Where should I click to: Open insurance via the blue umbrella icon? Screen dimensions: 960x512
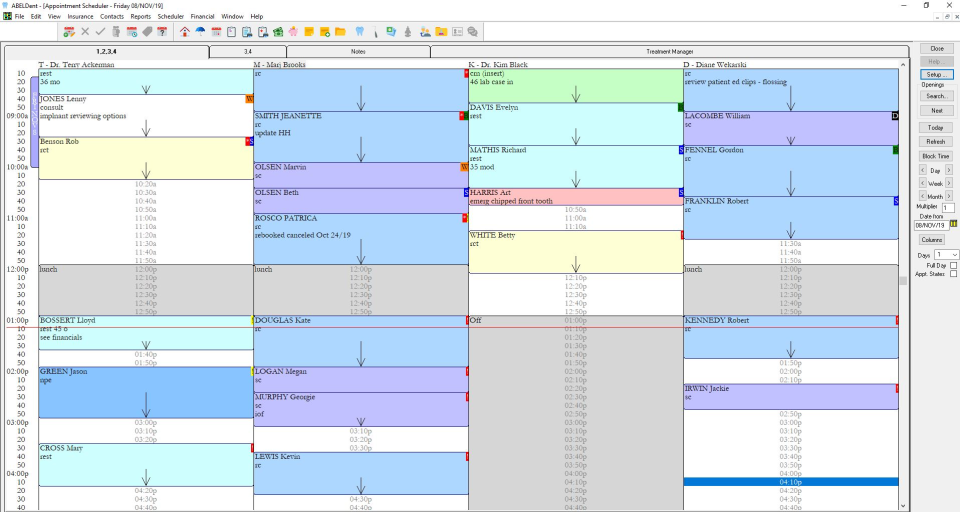click(x=200, y=32)
